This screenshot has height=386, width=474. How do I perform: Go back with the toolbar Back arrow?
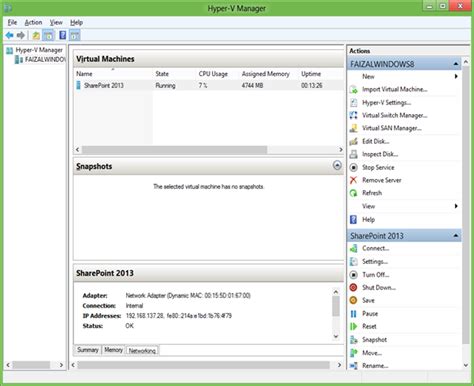point(10,35)
